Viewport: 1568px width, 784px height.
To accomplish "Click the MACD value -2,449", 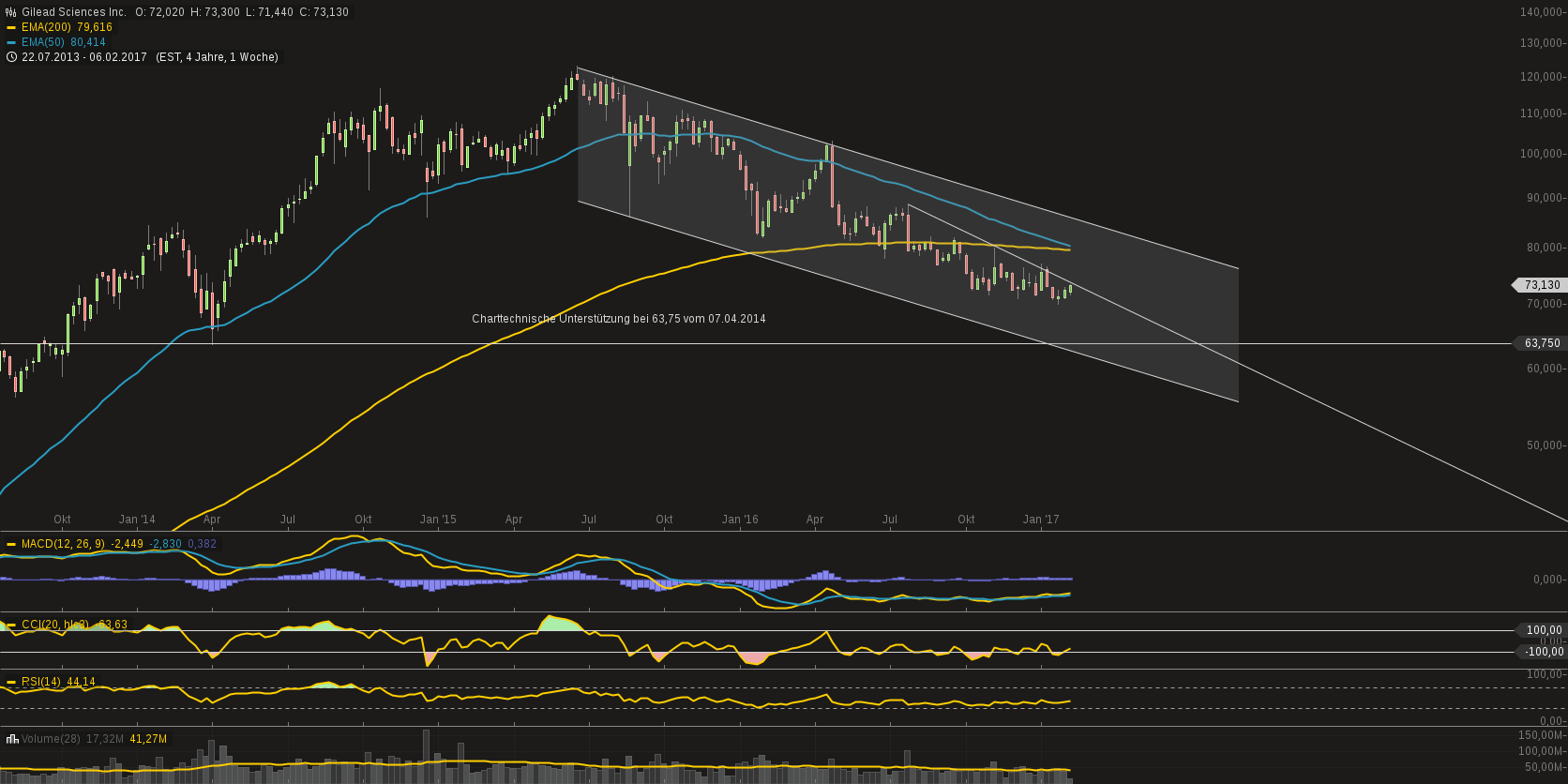I will [x=127, y=544].
